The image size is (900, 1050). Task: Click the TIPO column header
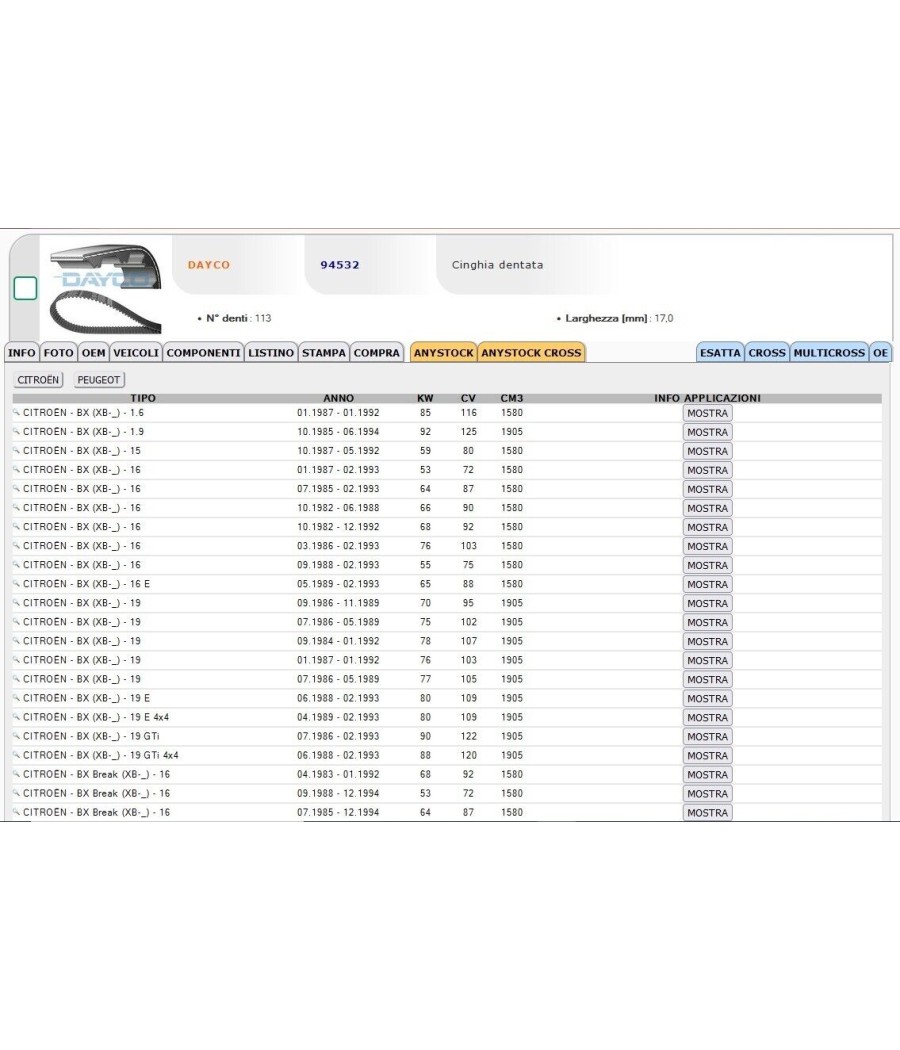click(143, 398)
